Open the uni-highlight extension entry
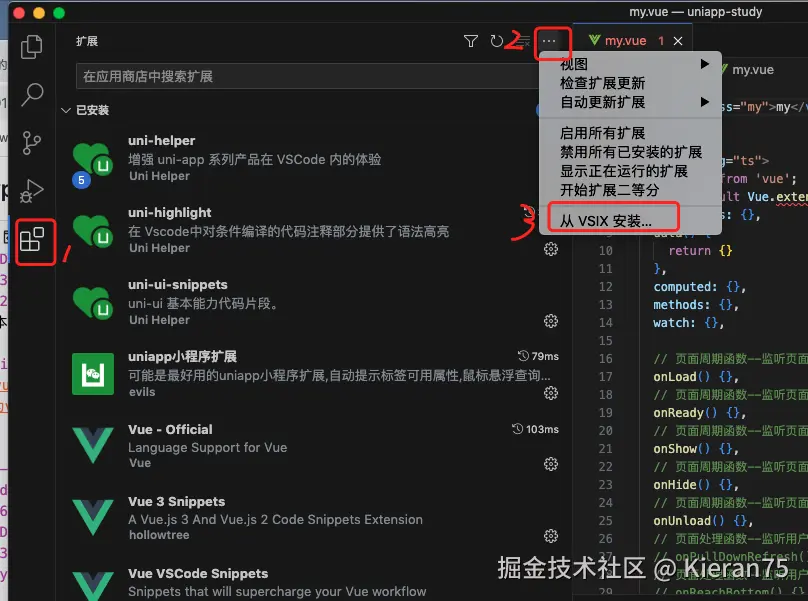The width and height of the screenshot is (808, 601). pyautogui.click(x=314, y=231)
